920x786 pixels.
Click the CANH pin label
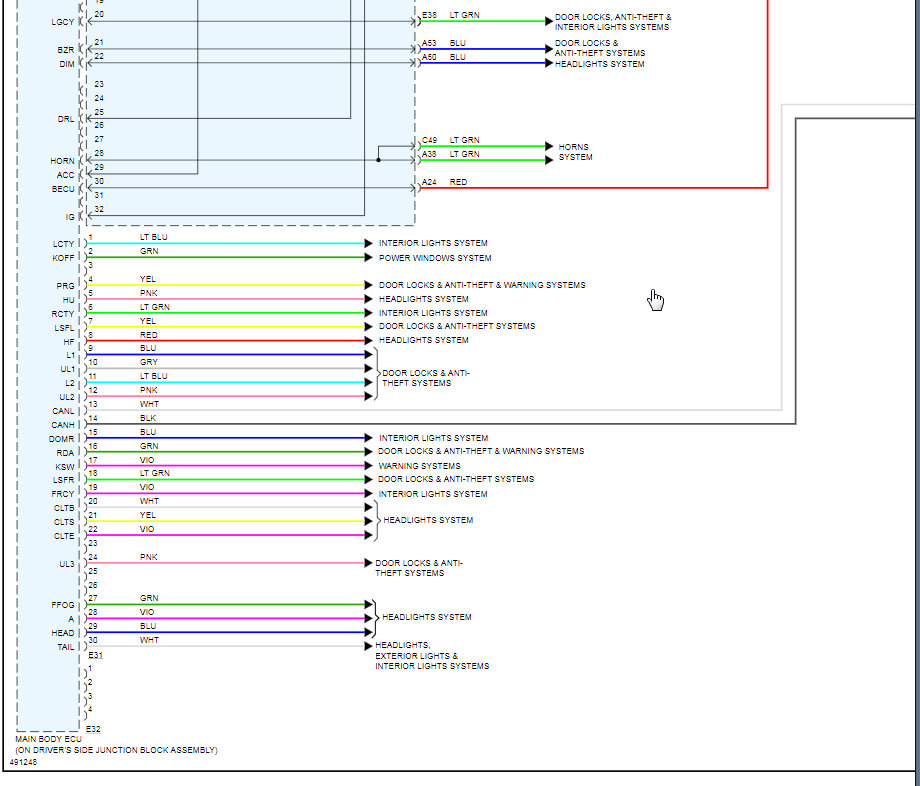click(x=63, y=425)
